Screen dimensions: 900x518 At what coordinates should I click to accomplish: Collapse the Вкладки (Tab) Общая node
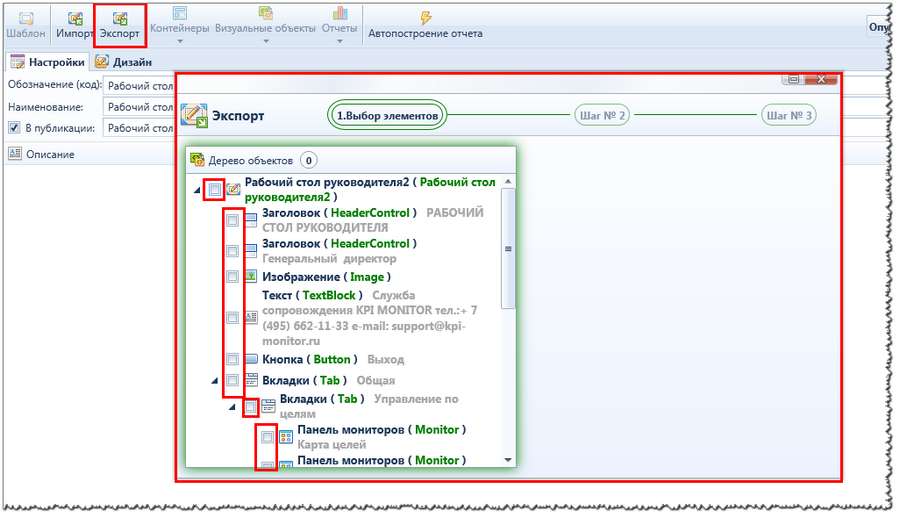[215, 381]
